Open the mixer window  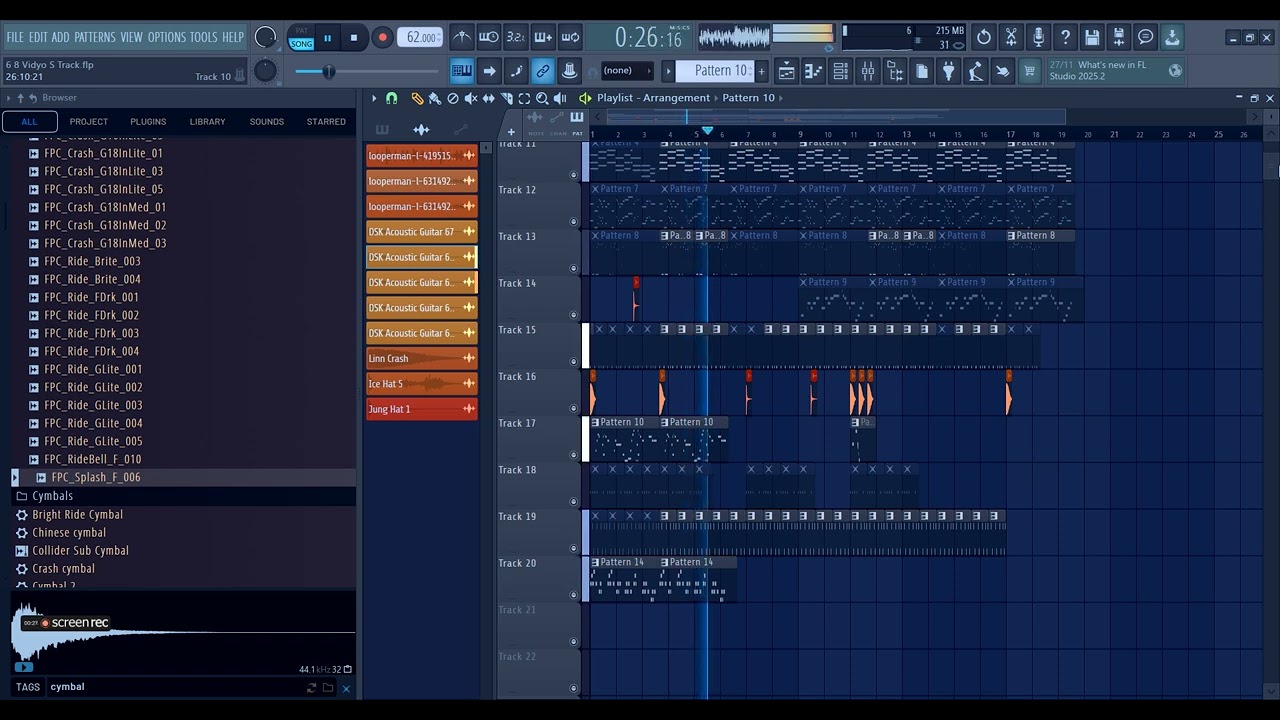point(868,71)
